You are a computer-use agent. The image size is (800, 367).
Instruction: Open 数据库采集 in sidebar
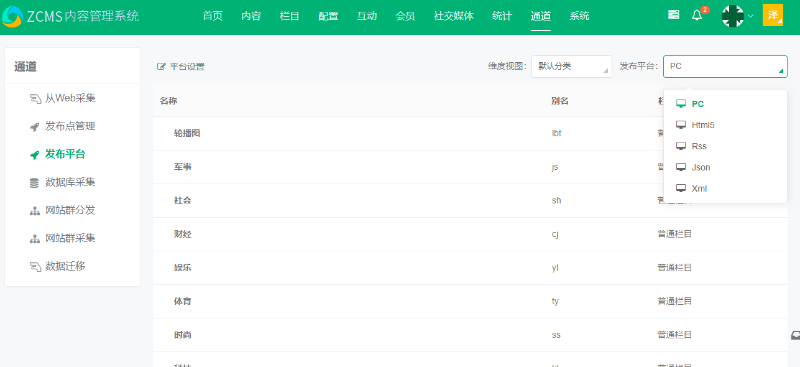click(70, 183)
